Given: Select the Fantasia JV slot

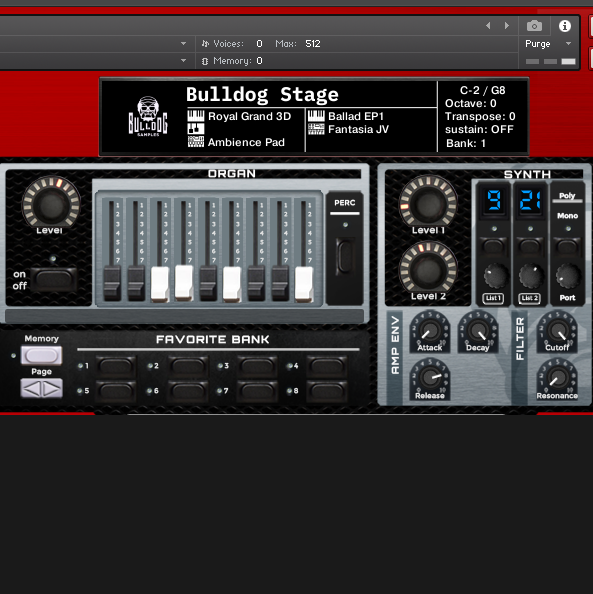Looking at the screenshot, I should coord(349,129).
